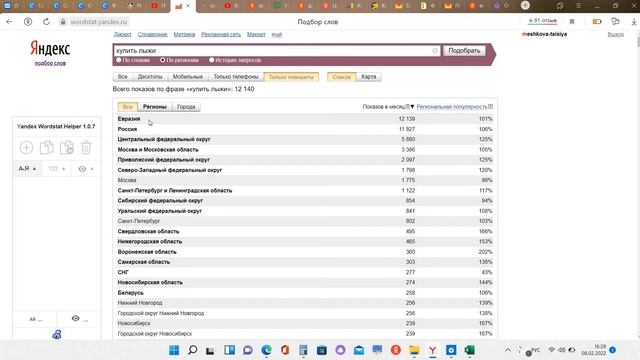This screenshot has height=360, width=640.
Task: Select the 'Регионы' filter tab
Action: 155,107
